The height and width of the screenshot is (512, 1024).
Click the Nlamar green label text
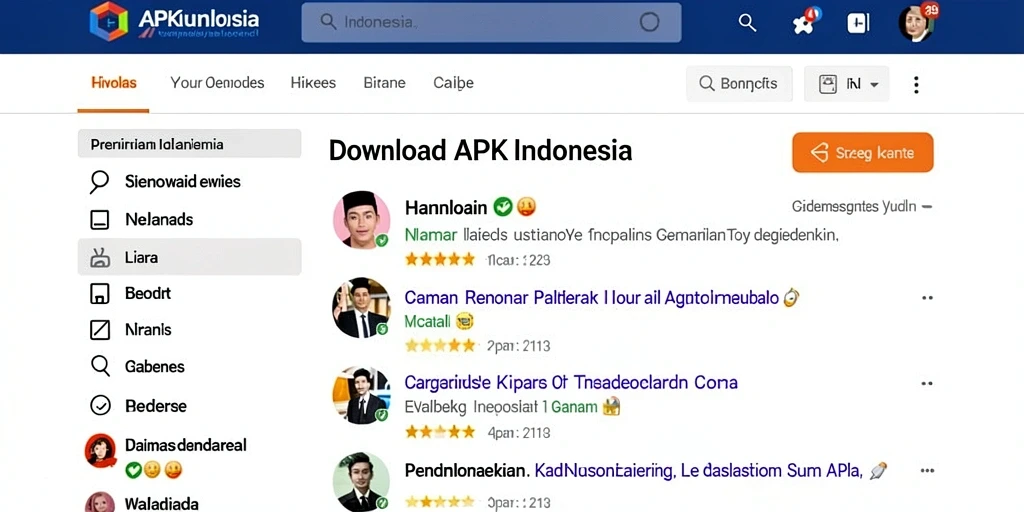(x=430, y=235)
